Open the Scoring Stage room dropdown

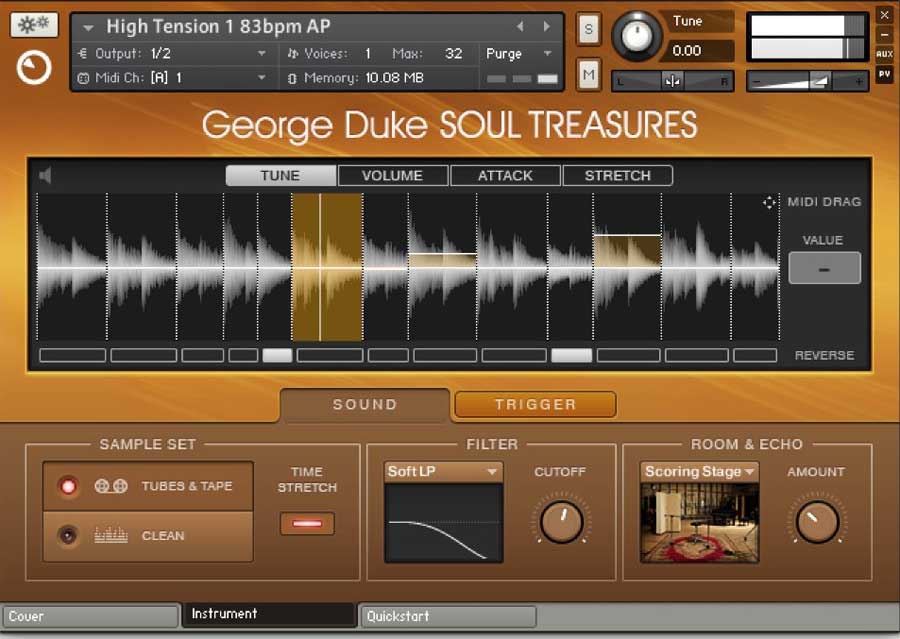click(699, 472)
